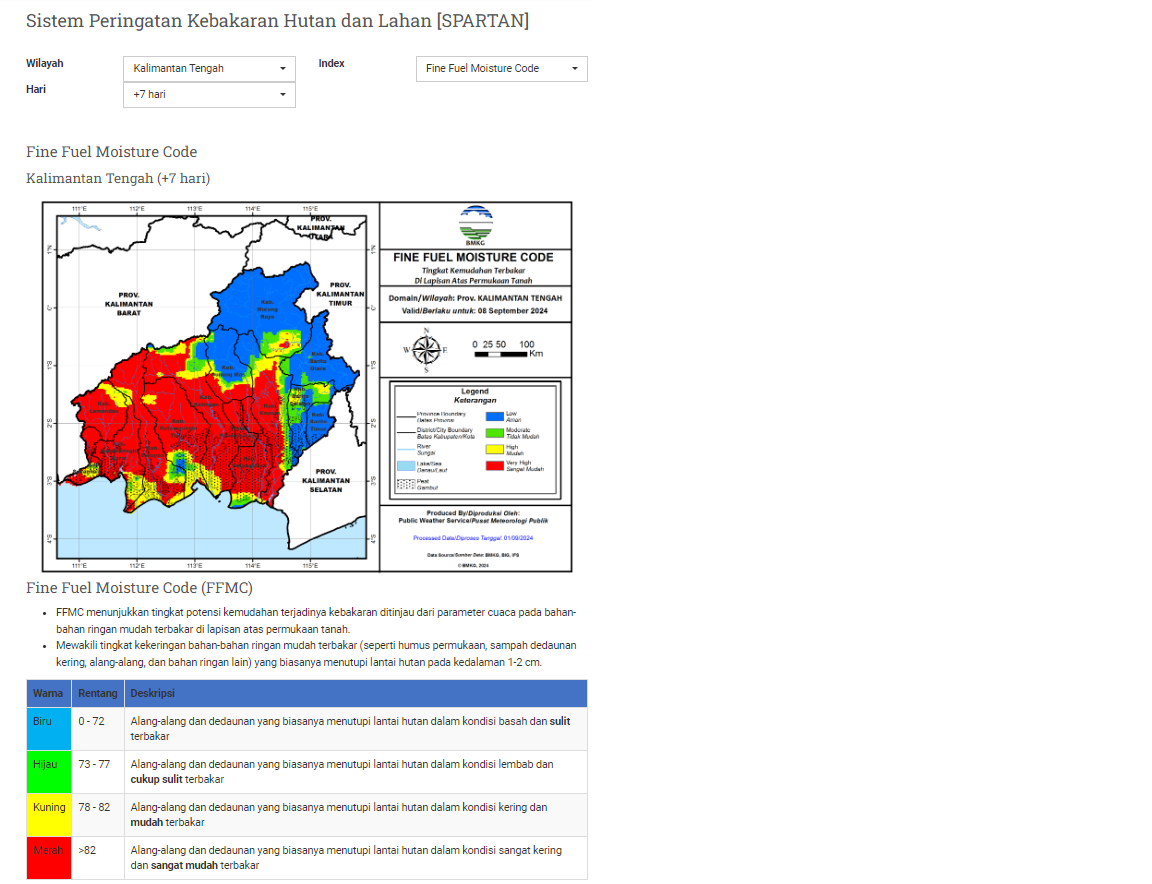Click the green Moderate legend swatch on the map
Image resolution: width=1152 pixels, height=884 pixels.
pyautogui.click(x=494, y=433)
